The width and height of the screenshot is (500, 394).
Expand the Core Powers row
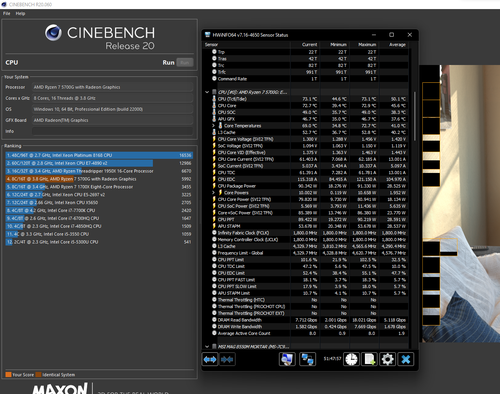click(214, 192)
